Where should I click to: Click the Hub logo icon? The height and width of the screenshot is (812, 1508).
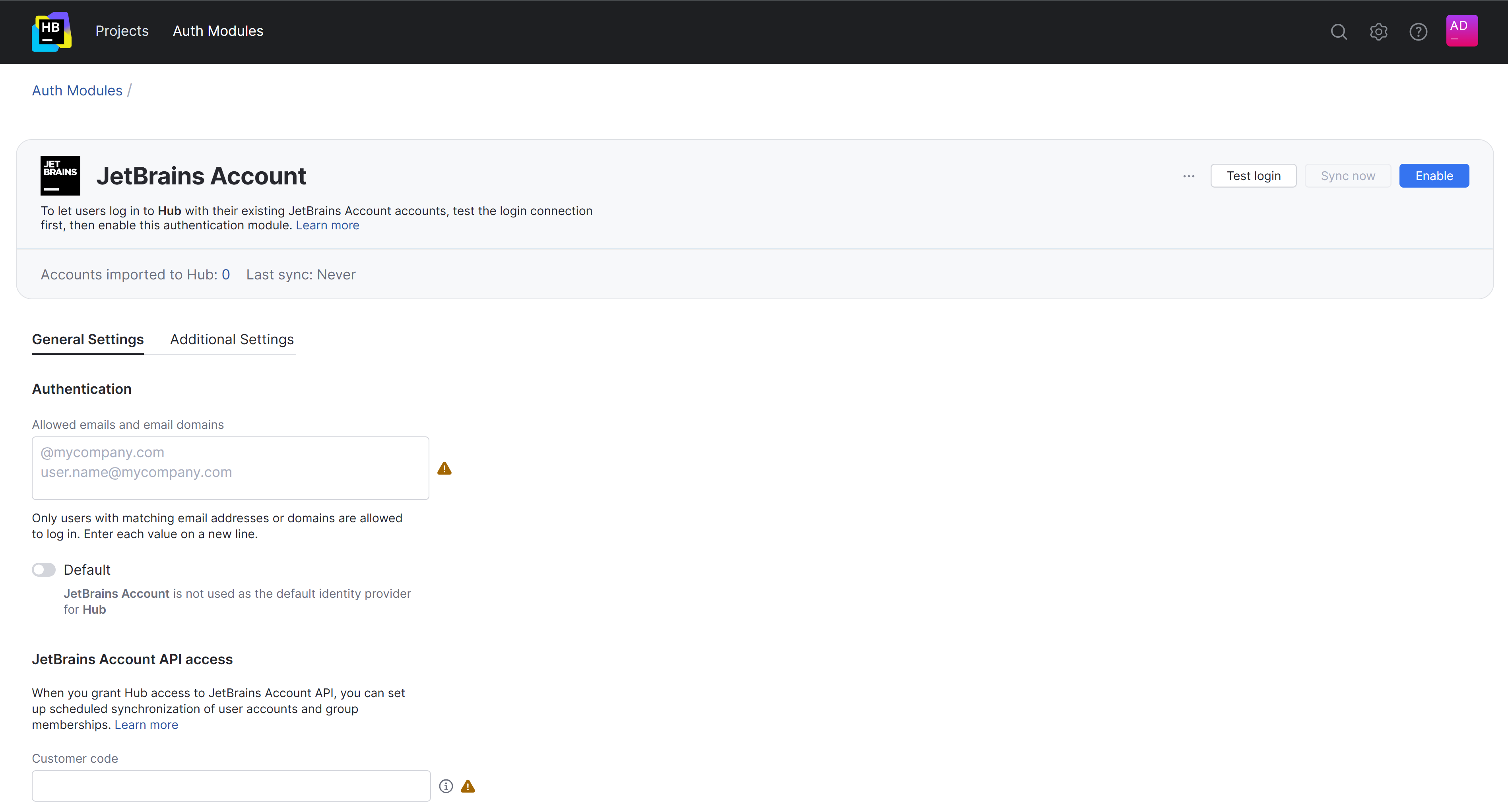coord(52,31)
